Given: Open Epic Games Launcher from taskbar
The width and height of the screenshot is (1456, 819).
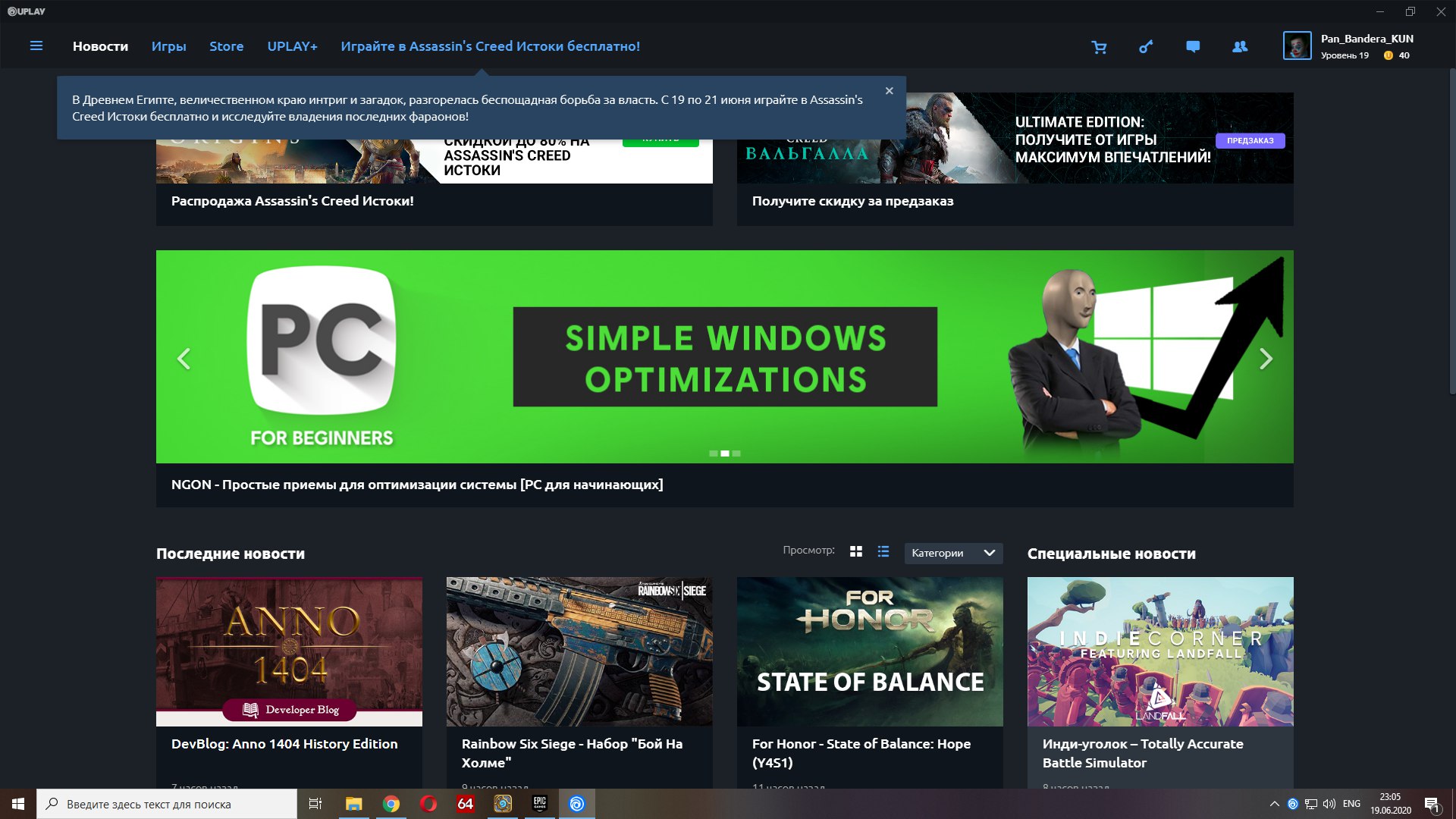Looking at the screenshot, I should 539,804.
